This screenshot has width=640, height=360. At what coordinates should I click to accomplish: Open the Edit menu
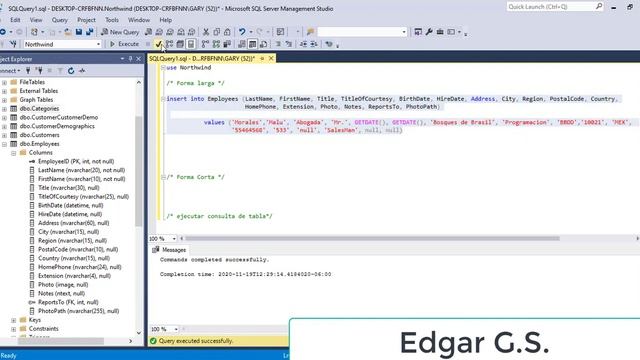(15, 20)
